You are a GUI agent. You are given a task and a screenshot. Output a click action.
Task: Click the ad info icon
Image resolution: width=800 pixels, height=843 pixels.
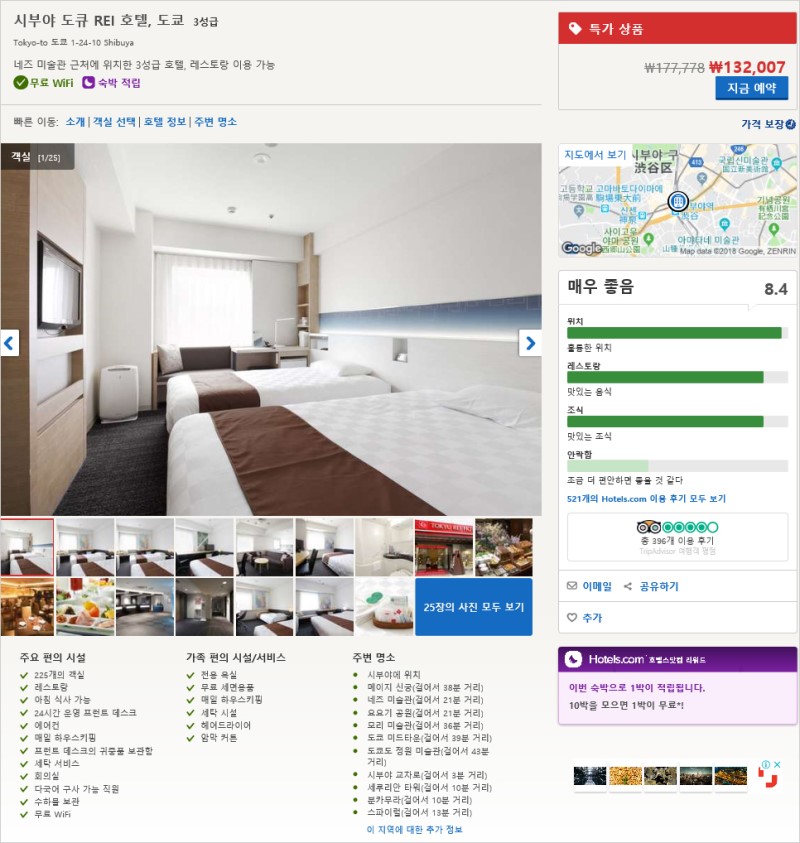click(x=766, y=764)
